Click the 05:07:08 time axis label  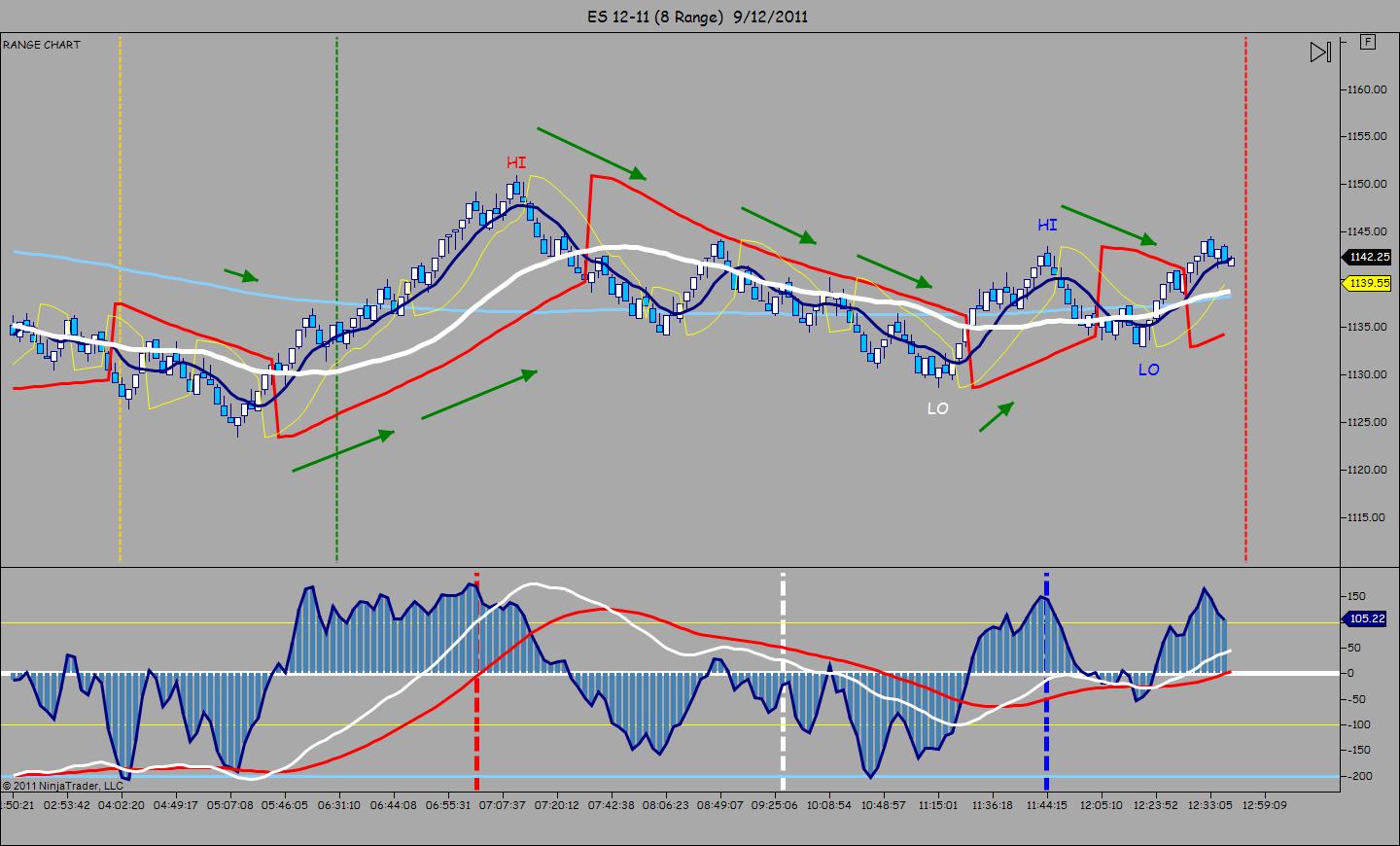pyautogui.click(x=230, y=805)
